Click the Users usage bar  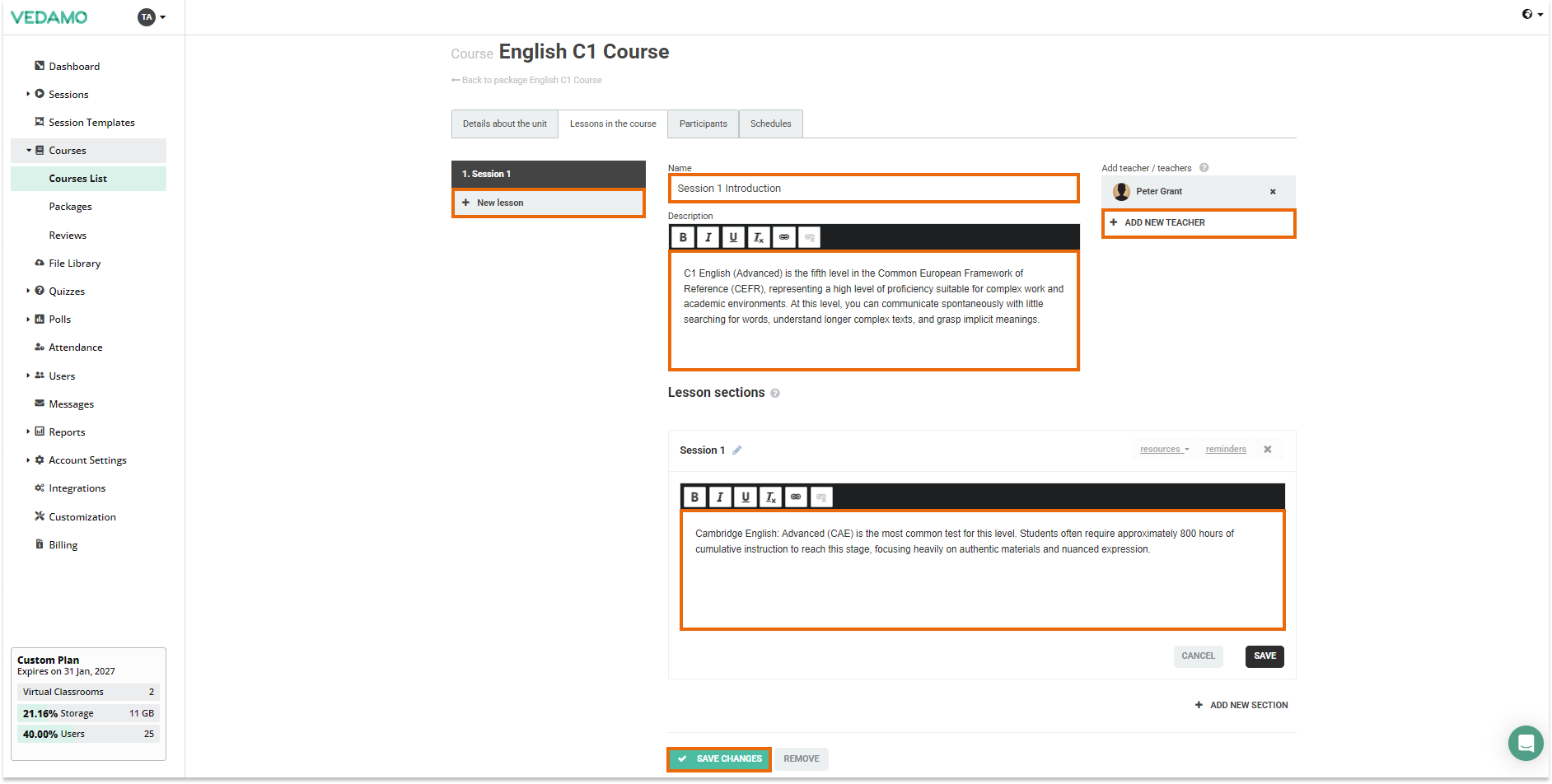[x=88, y=734]
